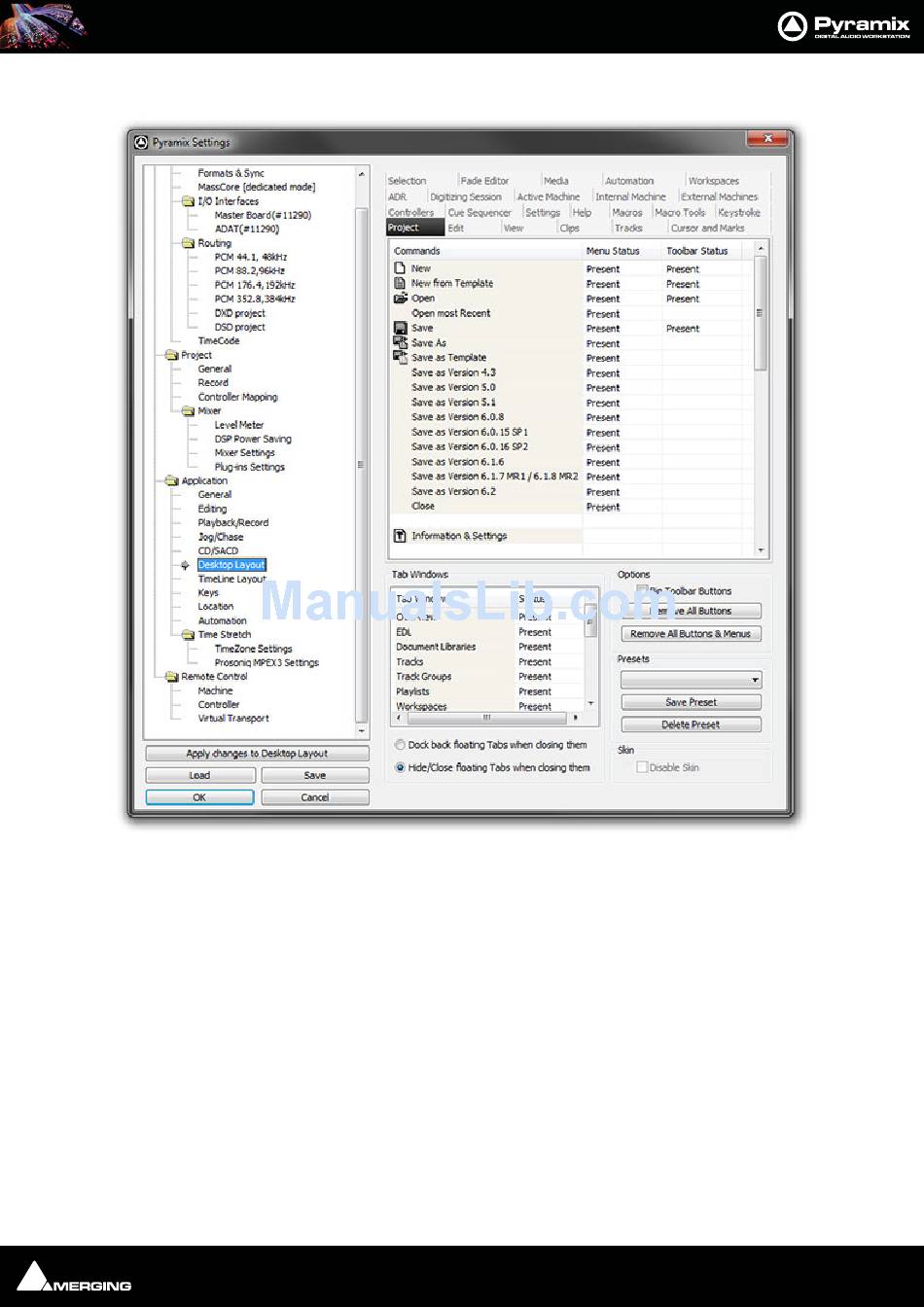Screen dimensions: 924x1307
Task: Click the Open folder icon in Commands list
Action: [400, 298]
